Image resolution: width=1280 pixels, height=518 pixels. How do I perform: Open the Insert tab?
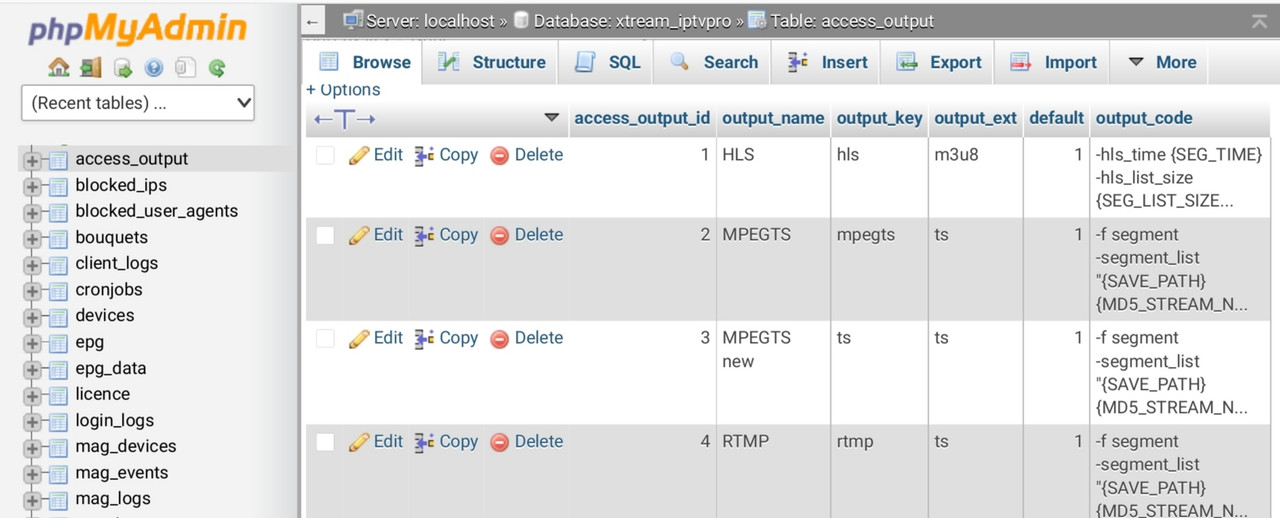click(x=827, y=62)
